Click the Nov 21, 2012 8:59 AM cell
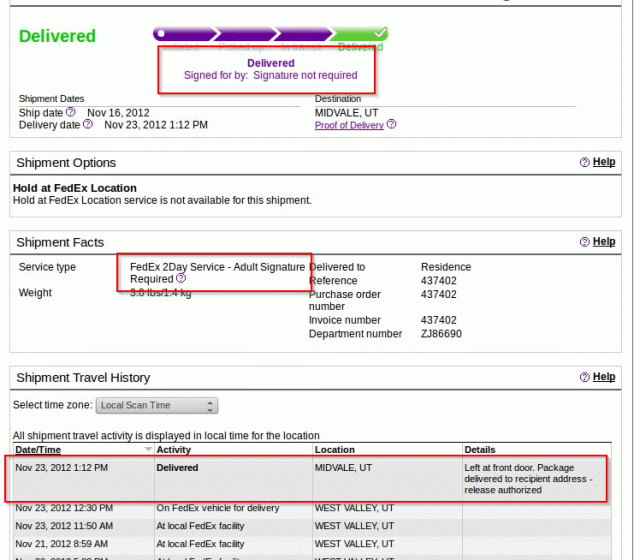The image size is (640, 560). (62, 544)
